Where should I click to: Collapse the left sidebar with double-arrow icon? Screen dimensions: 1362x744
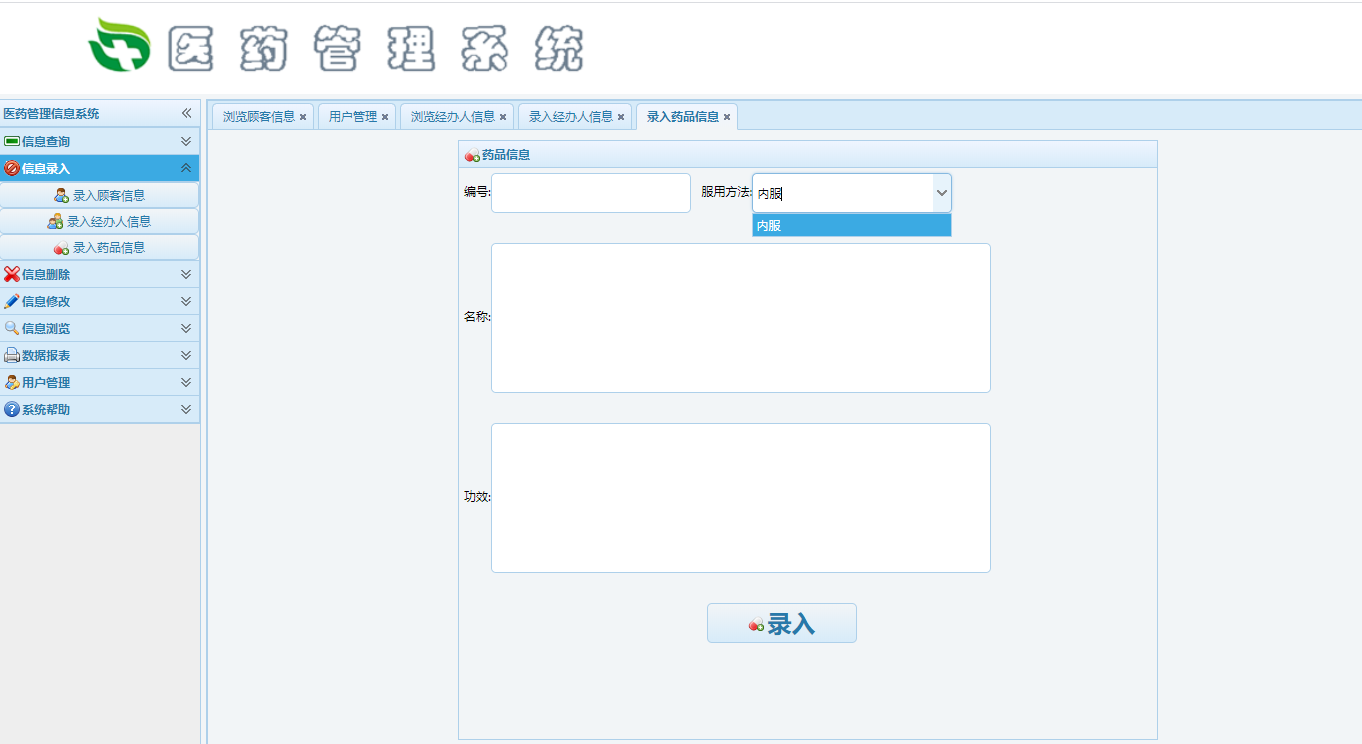click(186, 114)
